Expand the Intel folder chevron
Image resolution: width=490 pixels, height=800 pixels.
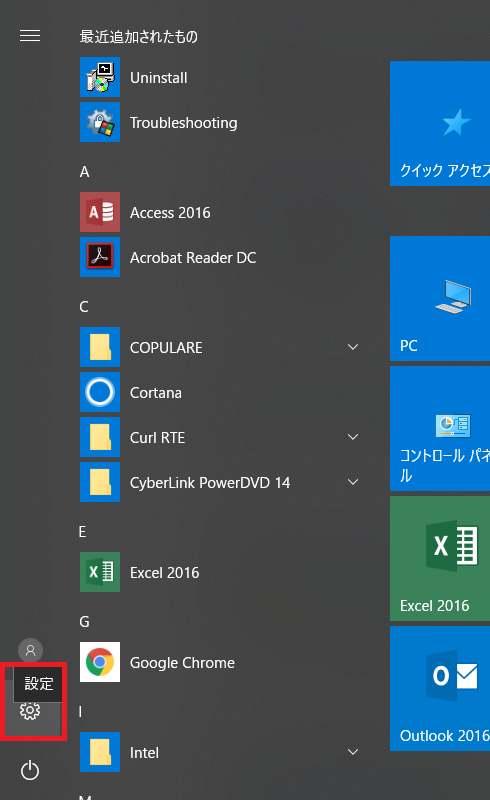click(353, 752)
